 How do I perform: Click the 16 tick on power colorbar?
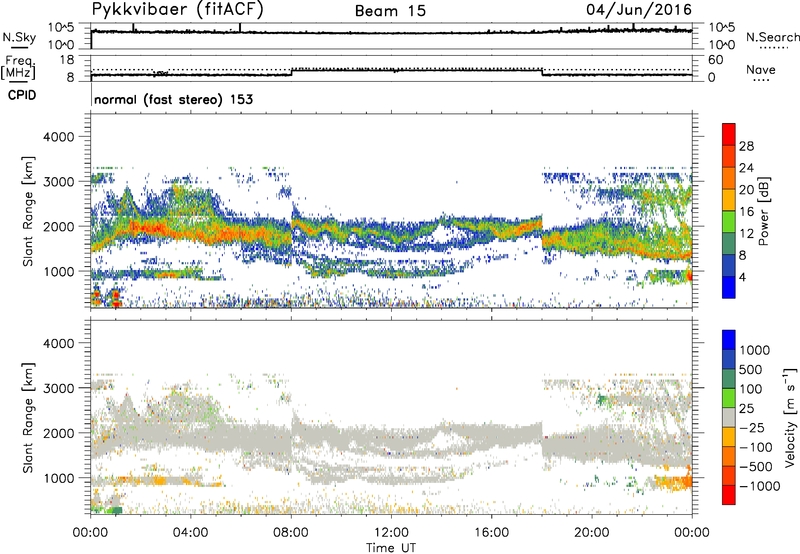point(746,212)
